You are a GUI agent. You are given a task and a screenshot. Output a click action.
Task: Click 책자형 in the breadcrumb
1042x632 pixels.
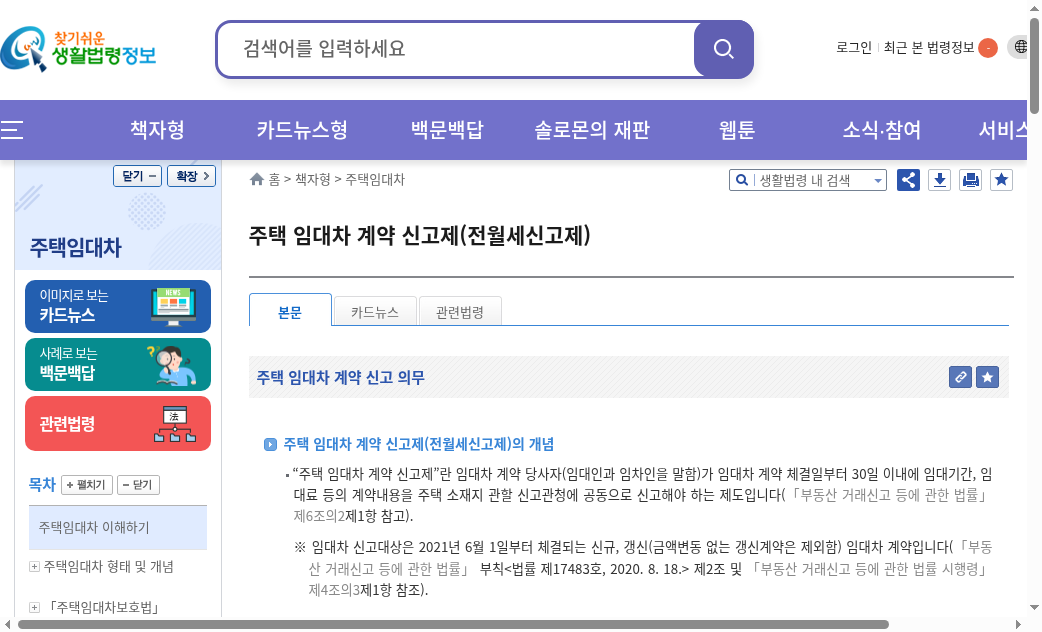pos(312,179)
